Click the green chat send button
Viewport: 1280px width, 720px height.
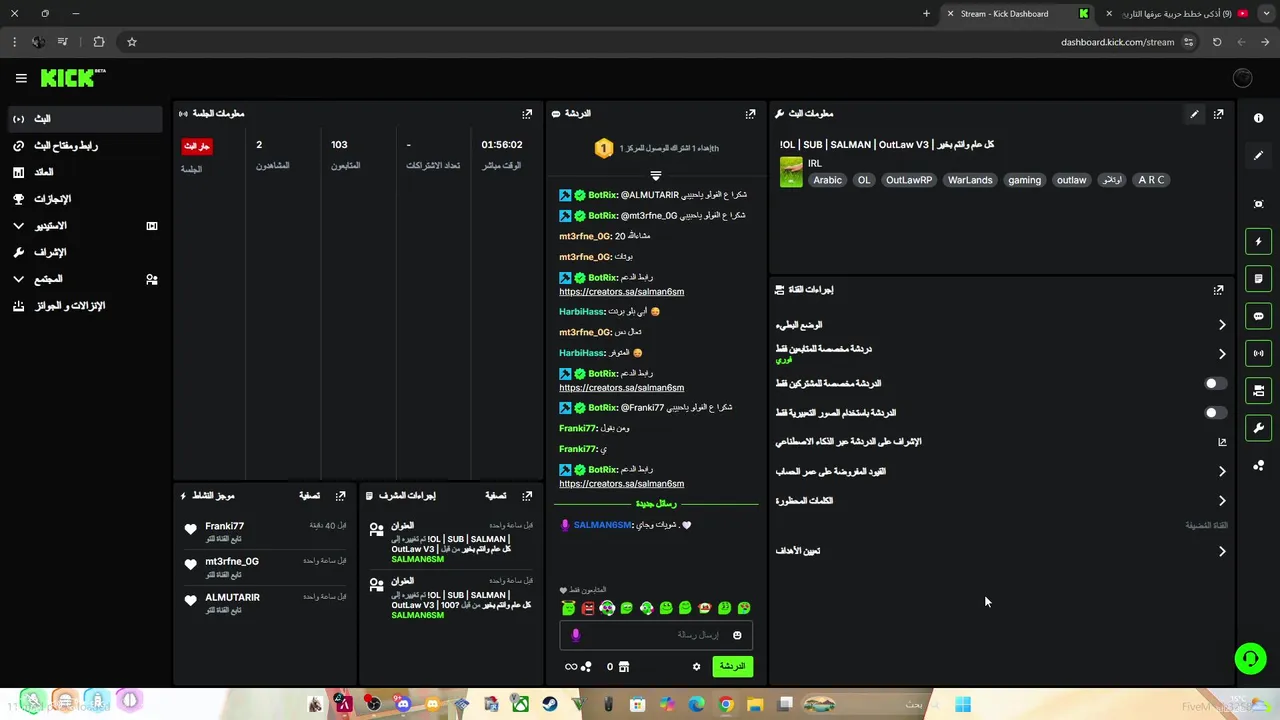[x=733, y=666]
